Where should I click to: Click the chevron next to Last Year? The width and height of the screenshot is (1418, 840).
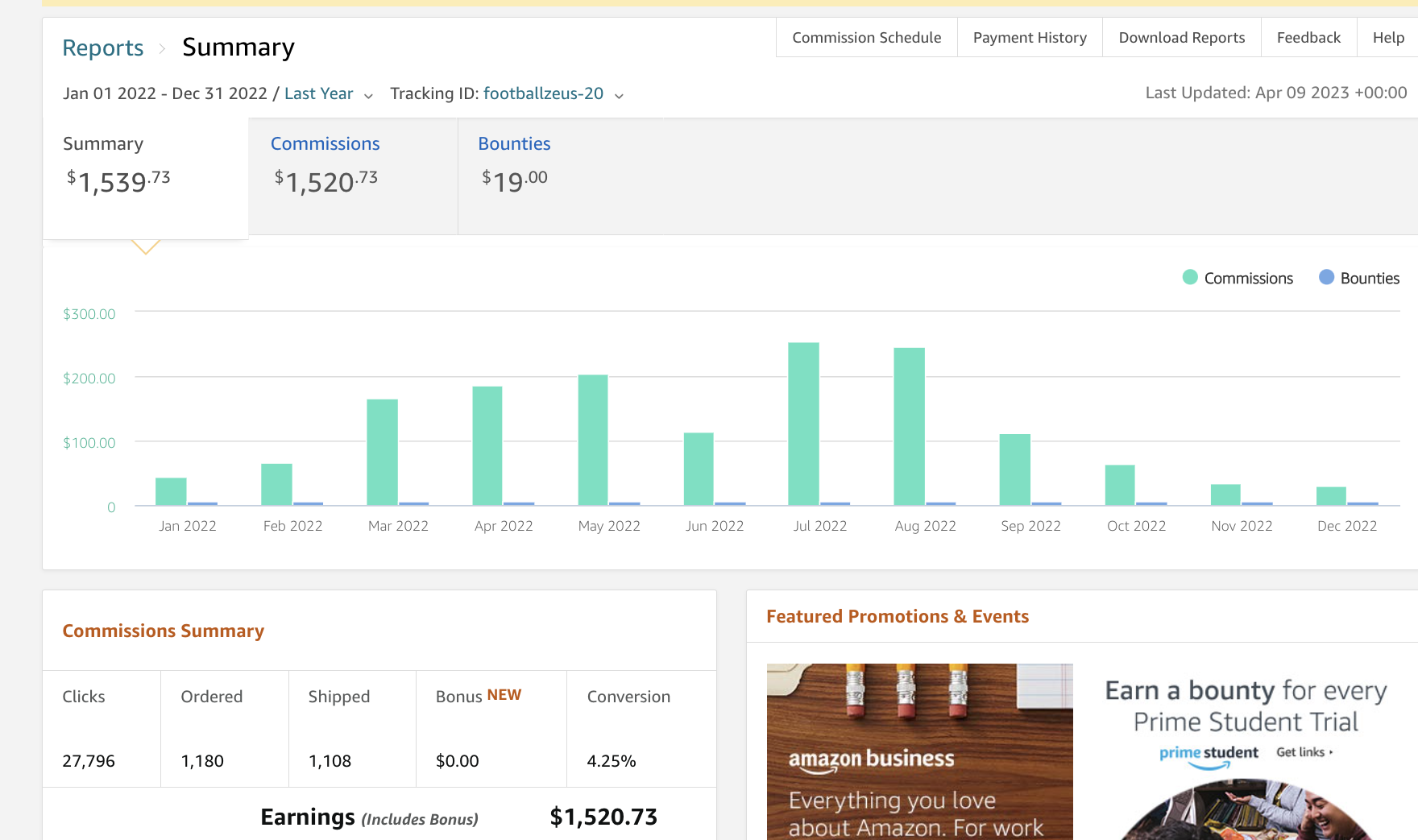[368, 96]
